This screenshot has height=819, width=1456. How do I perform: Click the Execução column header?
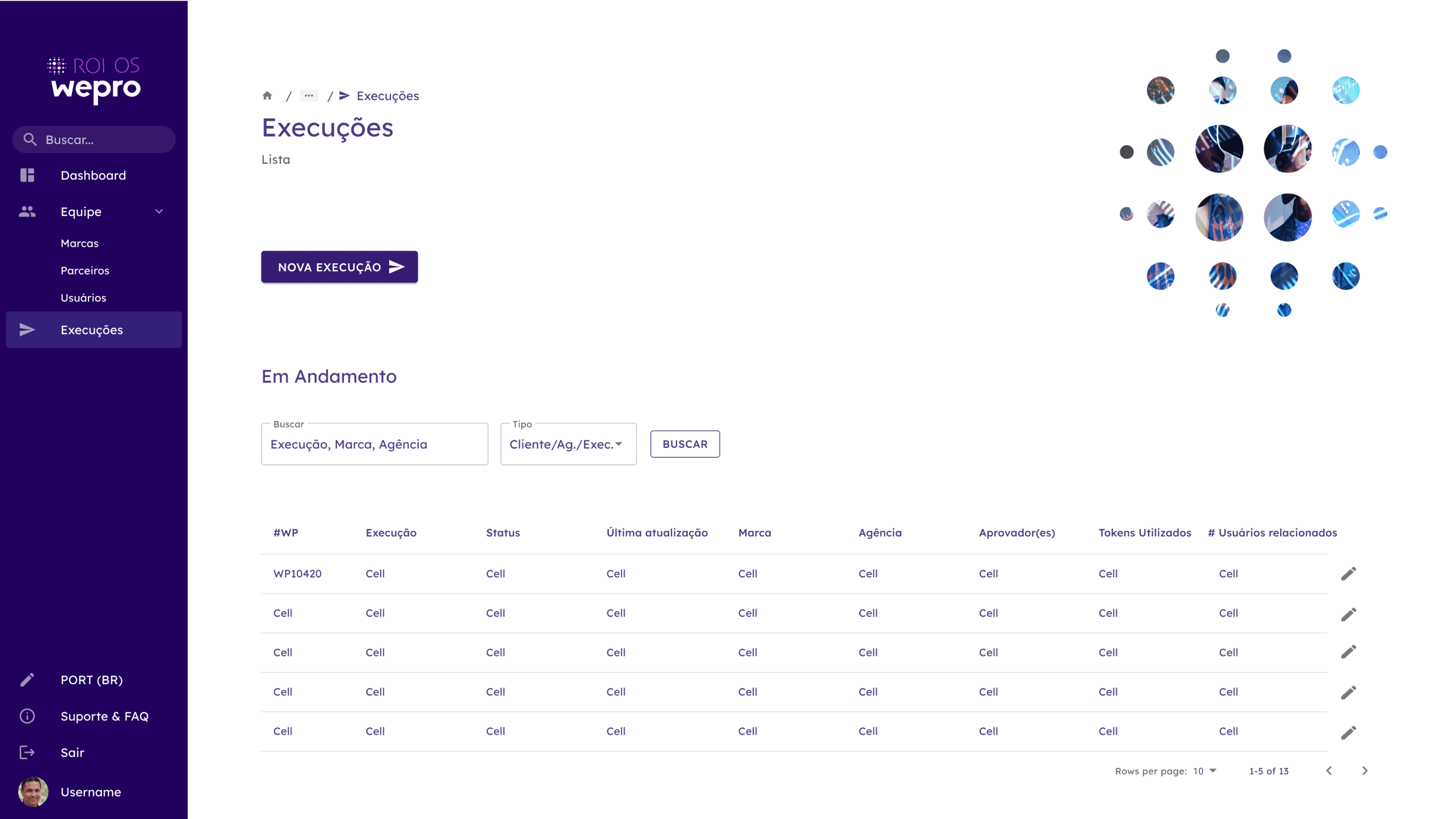(x=391, y=532)
